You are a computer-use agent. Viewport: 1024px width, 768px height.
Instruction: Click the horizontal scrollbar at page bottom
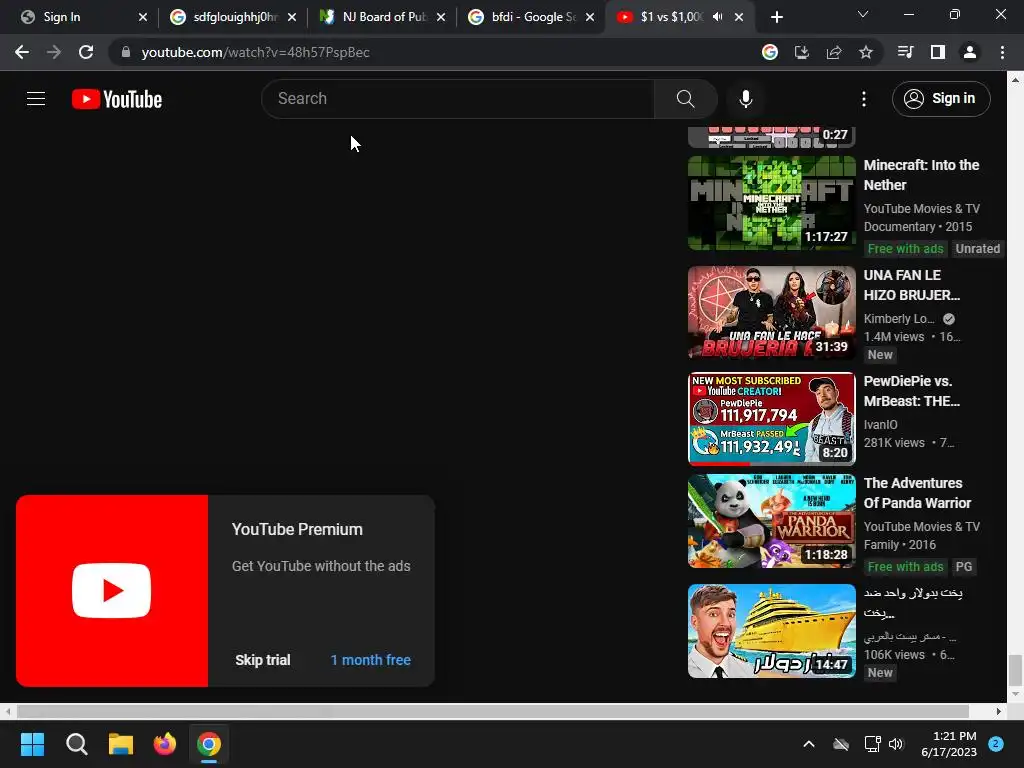(493, 711)
